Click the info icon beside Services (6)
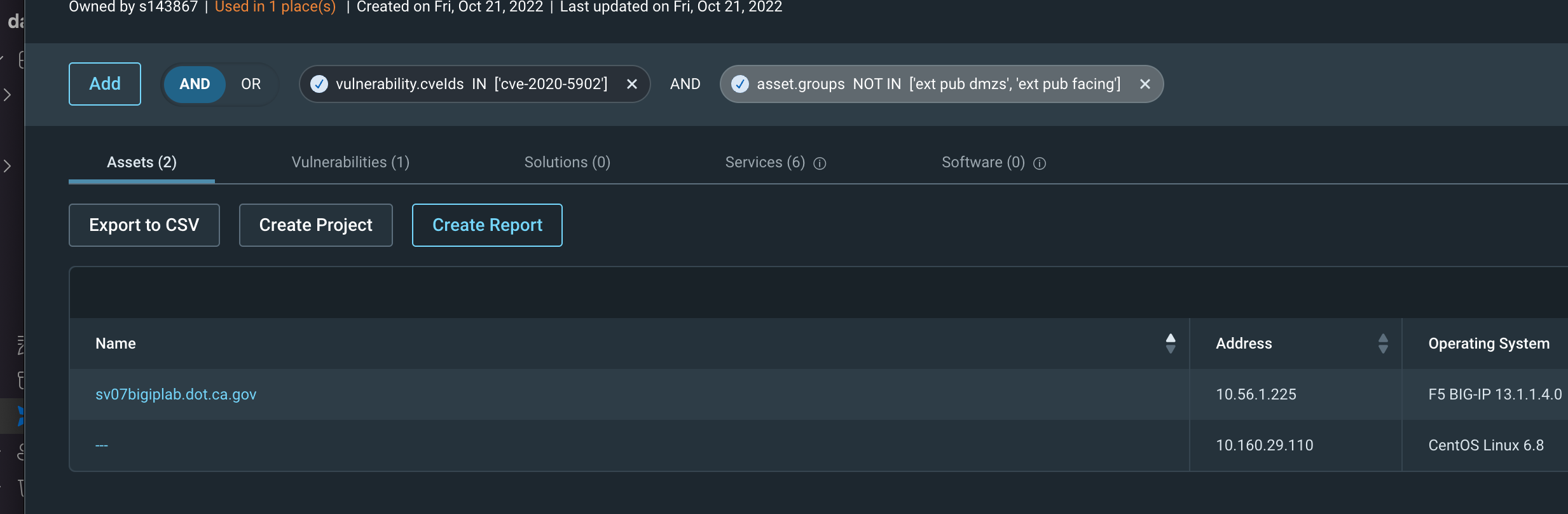 [x=820, y=163]
